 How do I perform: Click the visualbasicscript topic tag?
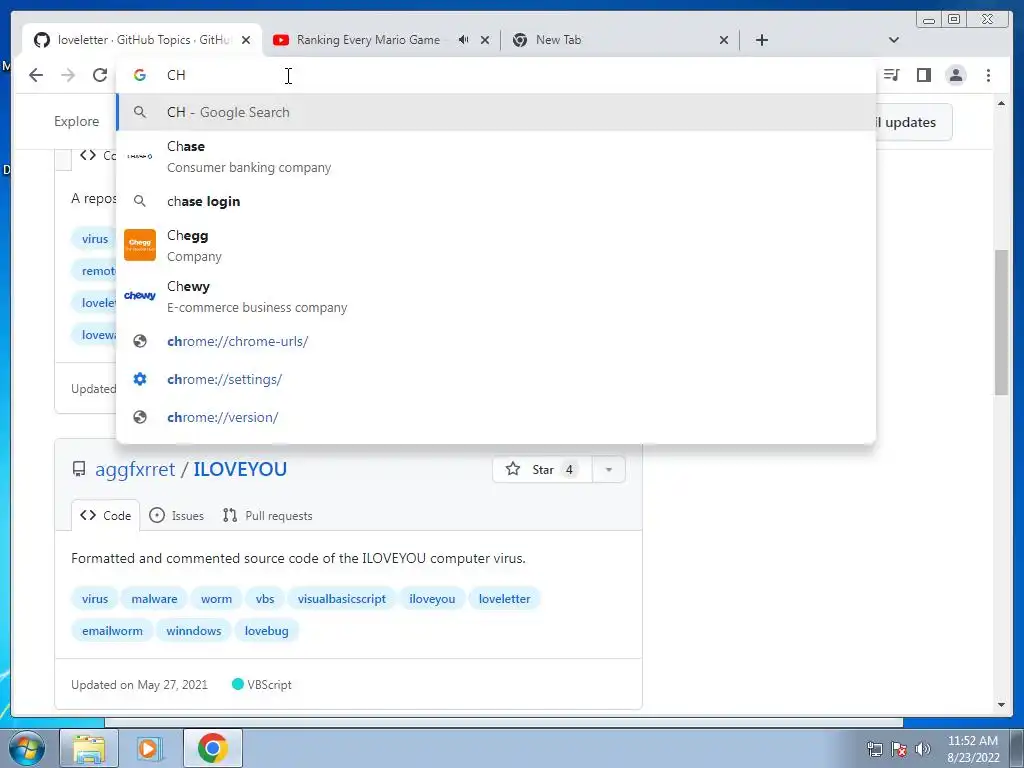[342, 599]
